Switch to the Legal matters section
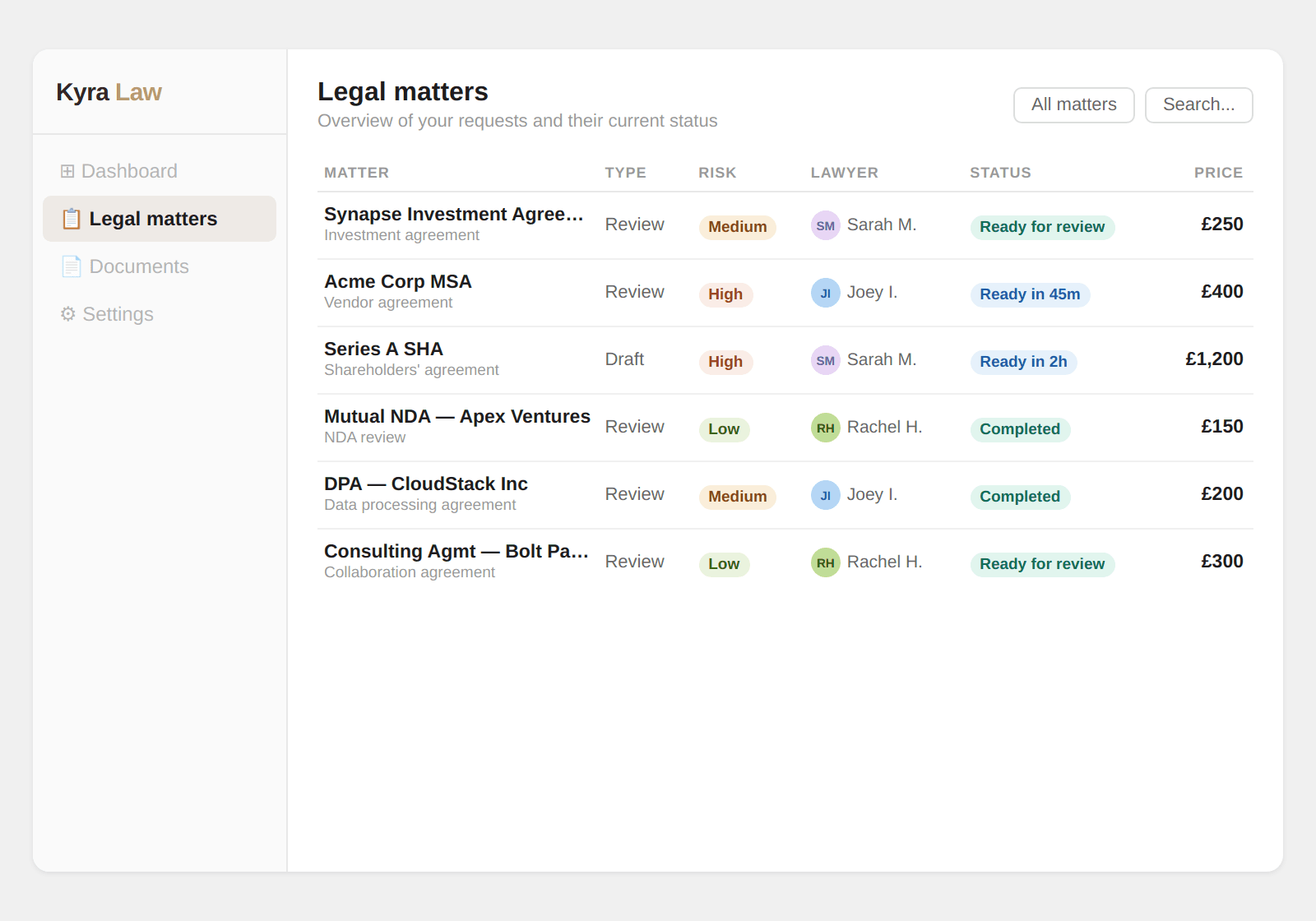The height and width of the screenshot is (921, 1316). [x=153, y=219]
